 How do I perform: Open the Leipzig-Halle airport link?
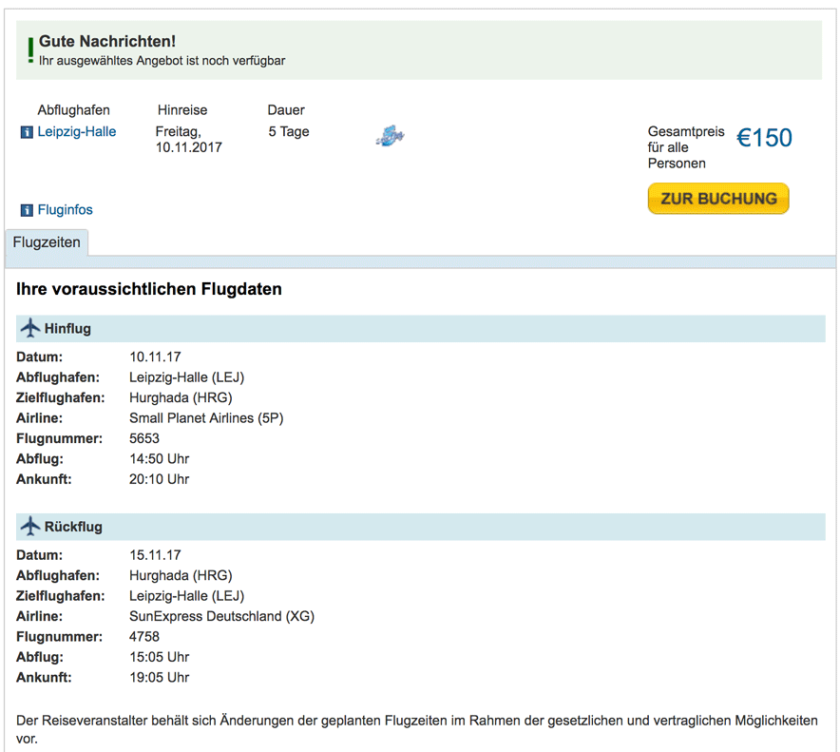(x=77, y=132)
